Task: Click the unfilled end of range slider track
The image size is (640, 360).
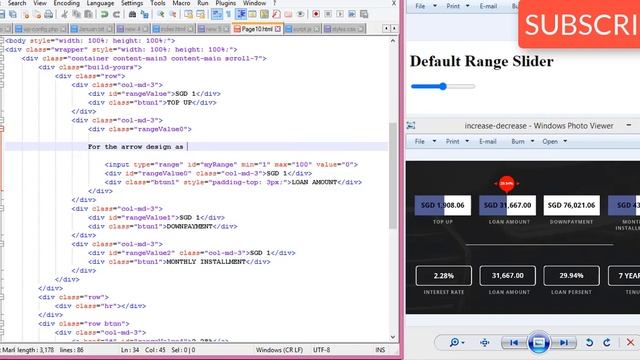Action: tap(473, 86)
